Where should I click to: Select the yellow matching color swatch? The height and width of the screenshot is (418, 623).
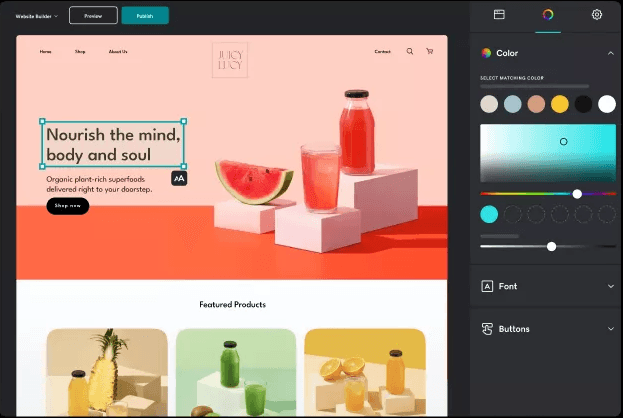point(560,104)
